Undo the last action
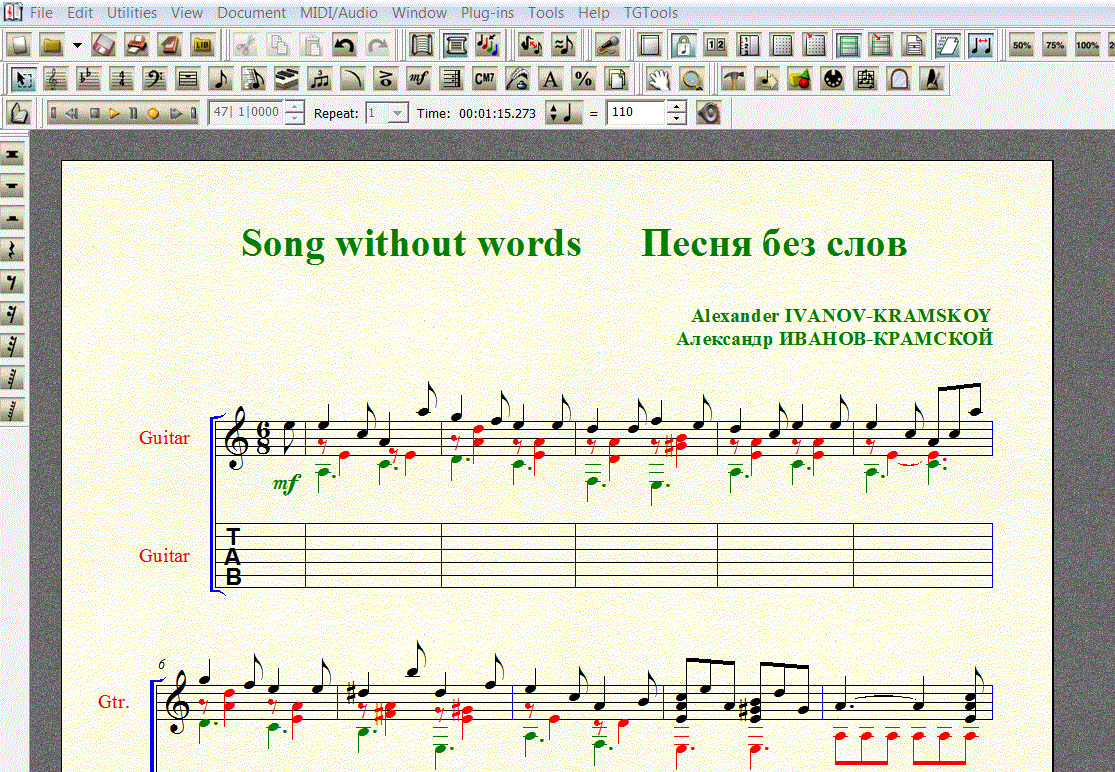 pos(345,45)
